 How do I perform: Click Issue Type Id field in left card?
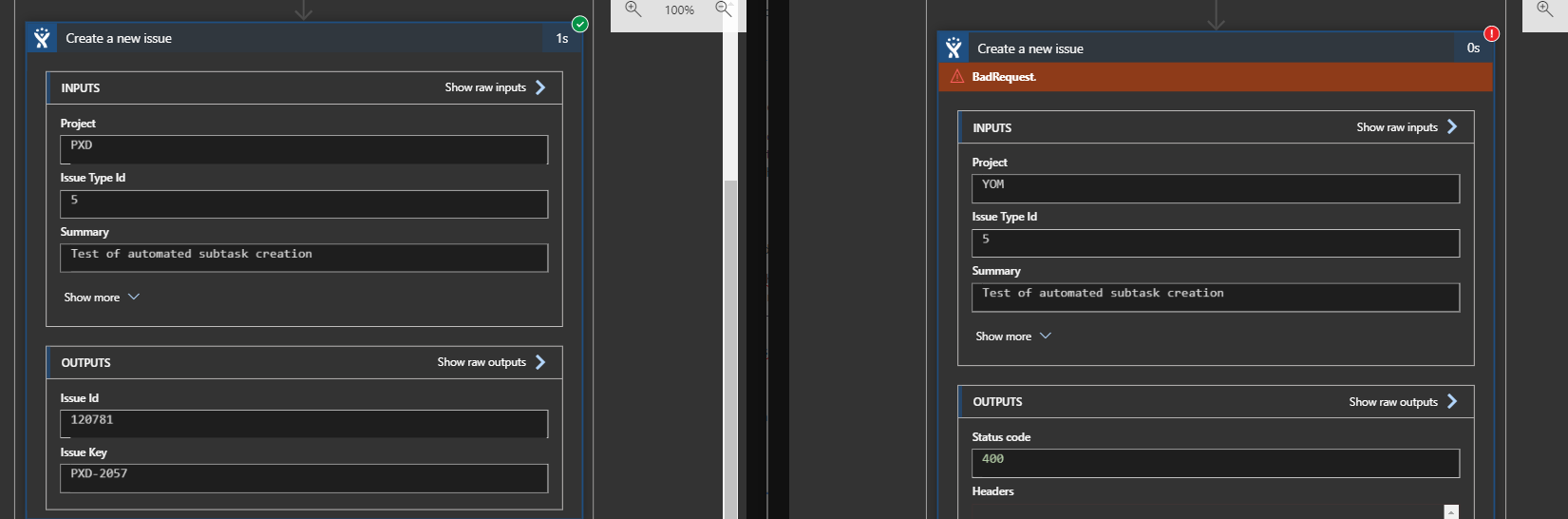(304, 204)
